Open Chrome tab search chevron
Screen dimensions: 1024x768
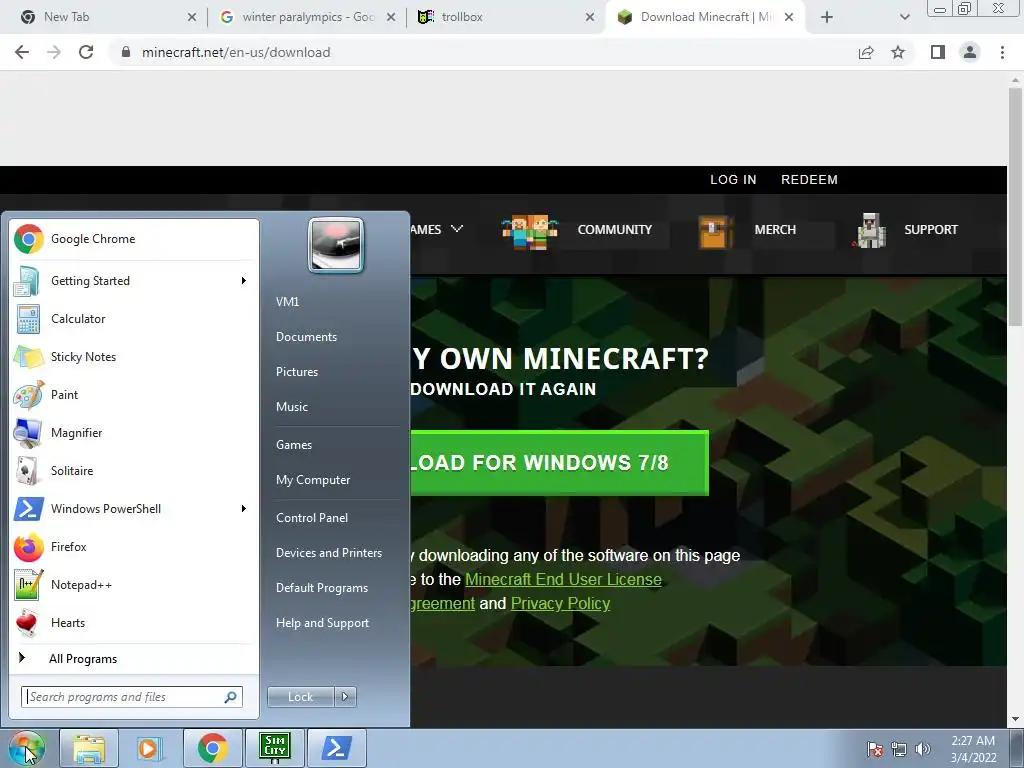(904, 18)
